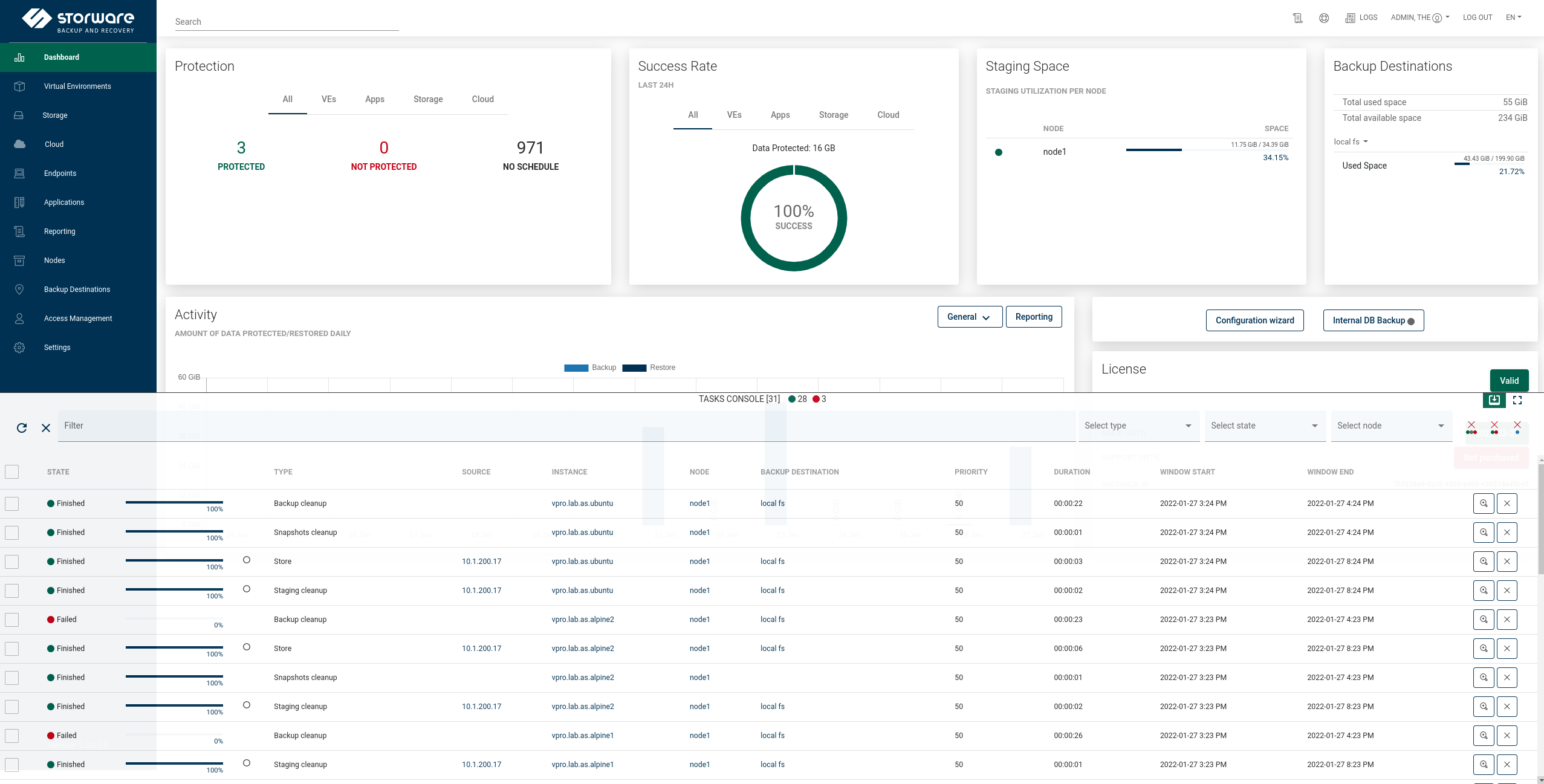The height and width of the screenshot is (784, 1544).
Task: Open vpro.lab.as.alpine1 instance link
Action: [x=582, y=736]
